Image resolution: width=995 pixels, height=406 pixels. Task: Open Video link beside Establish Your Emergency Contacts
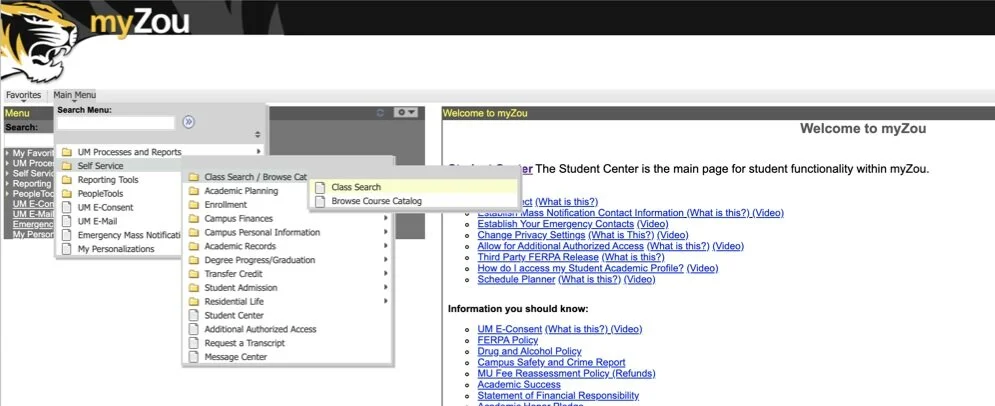[652, 224]
